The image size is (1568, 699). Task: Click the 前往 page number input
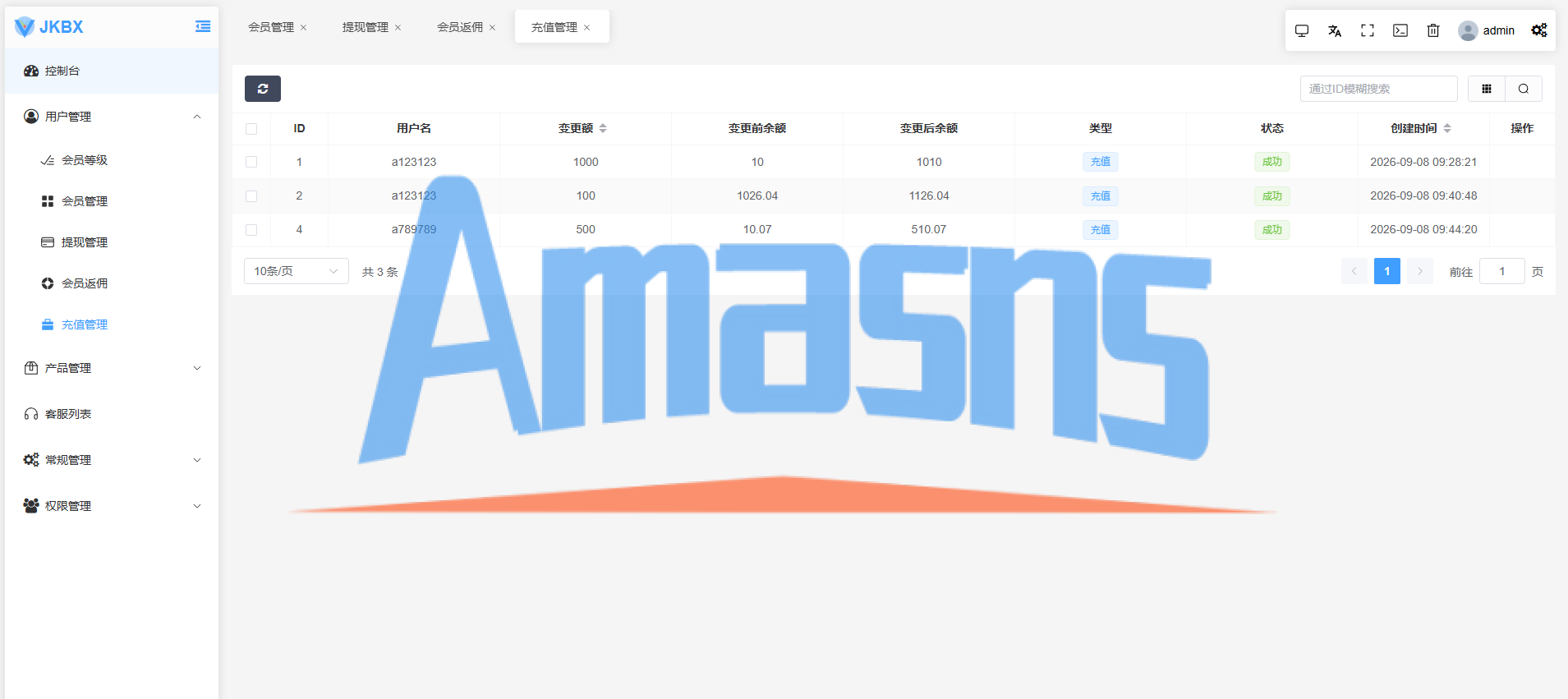pos(1502,271)
